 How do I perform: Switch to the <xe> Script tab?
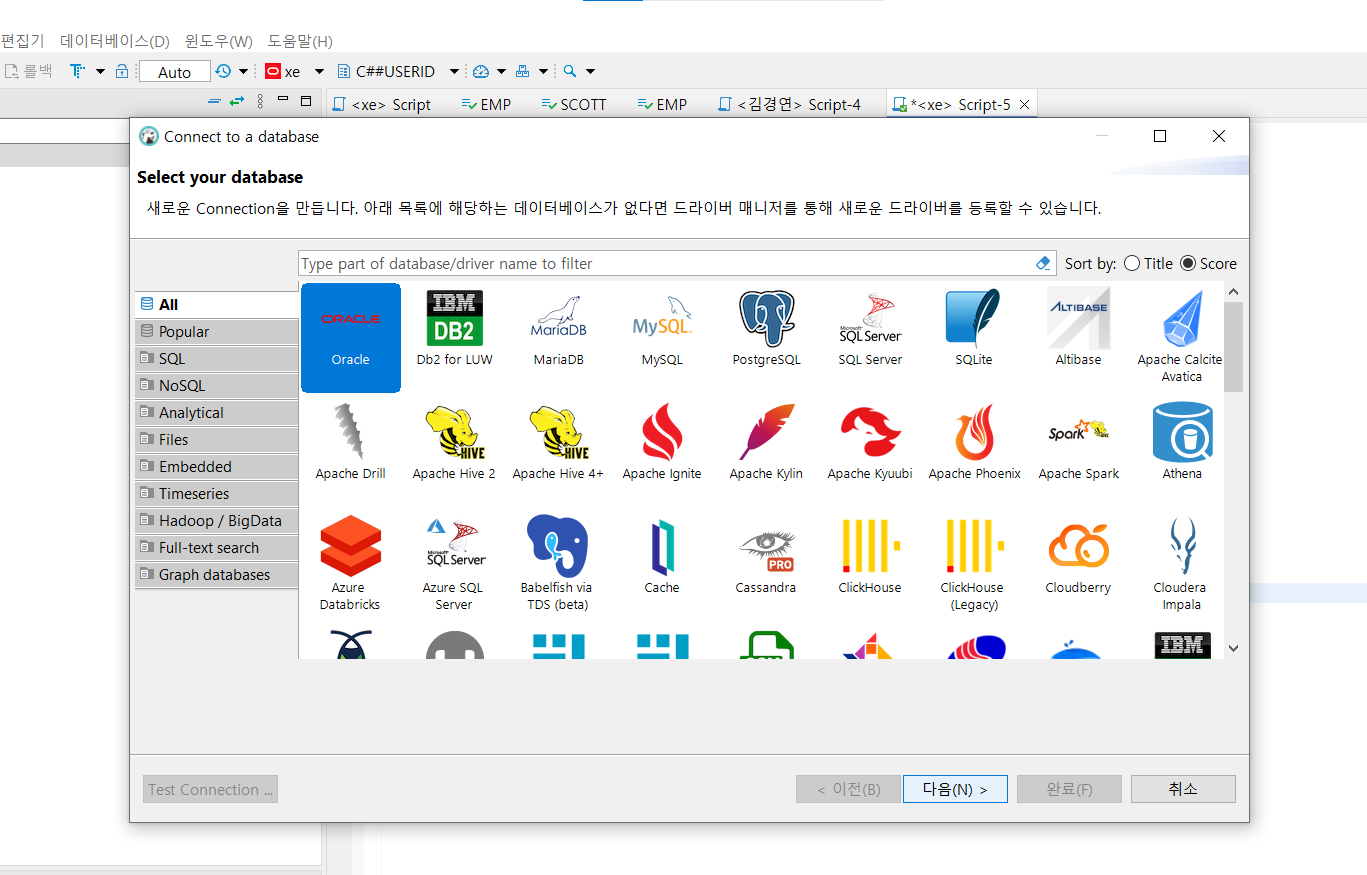[x=381, y=104]
